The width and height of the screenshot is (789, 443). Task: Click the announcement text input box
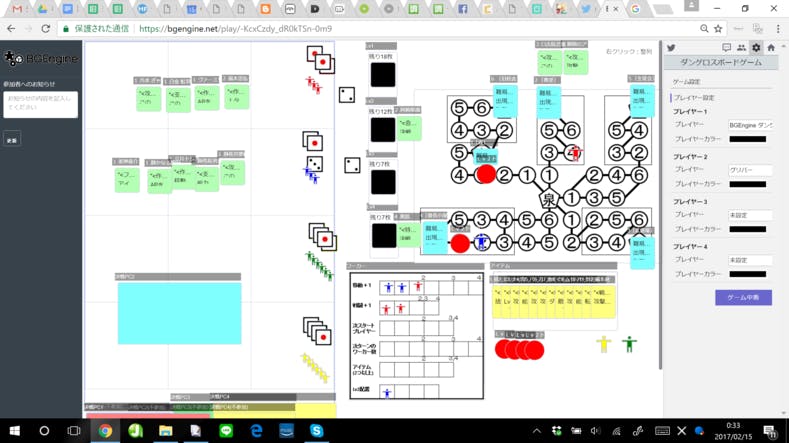(40, 104)
